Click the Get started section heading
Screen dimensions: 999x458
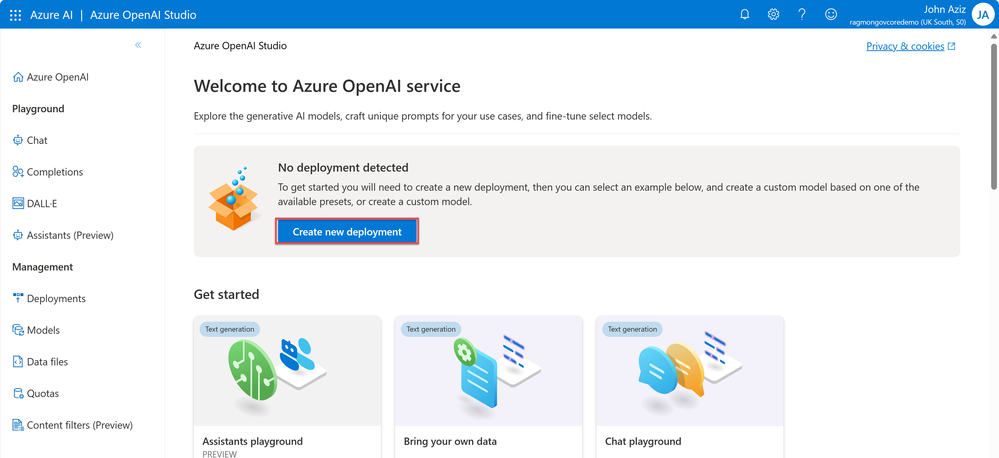pyautogui.click(x=226, y=294)
